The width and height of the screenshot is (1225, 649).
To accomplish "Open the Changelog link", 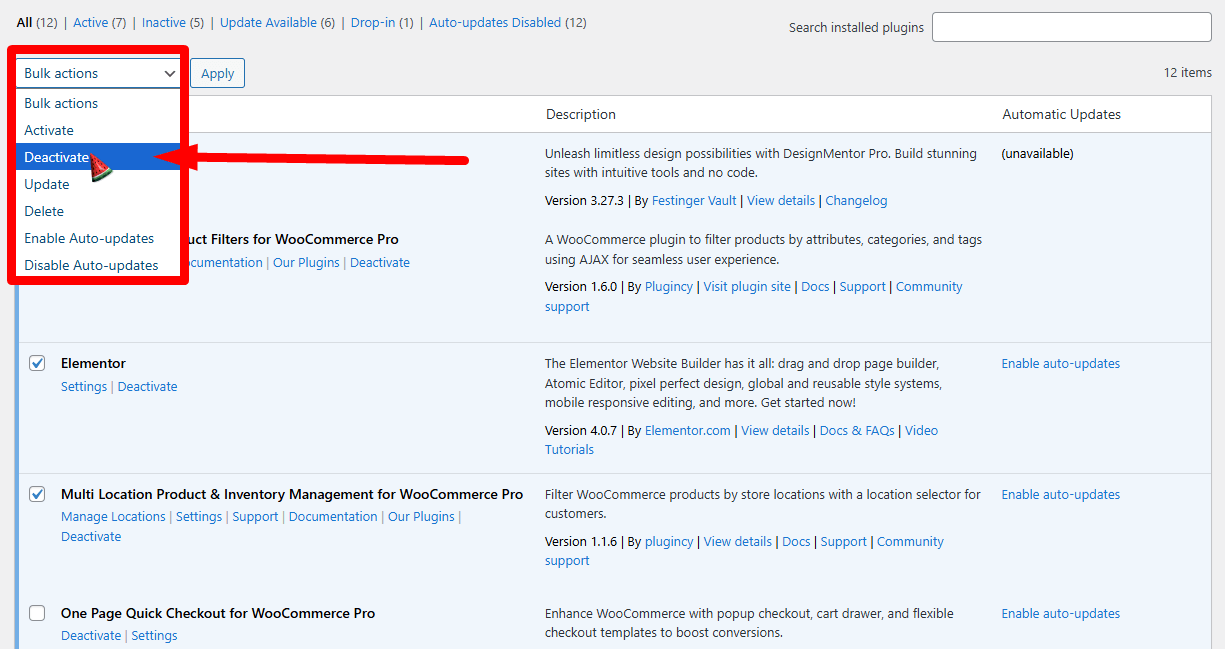I will (856, 200).
